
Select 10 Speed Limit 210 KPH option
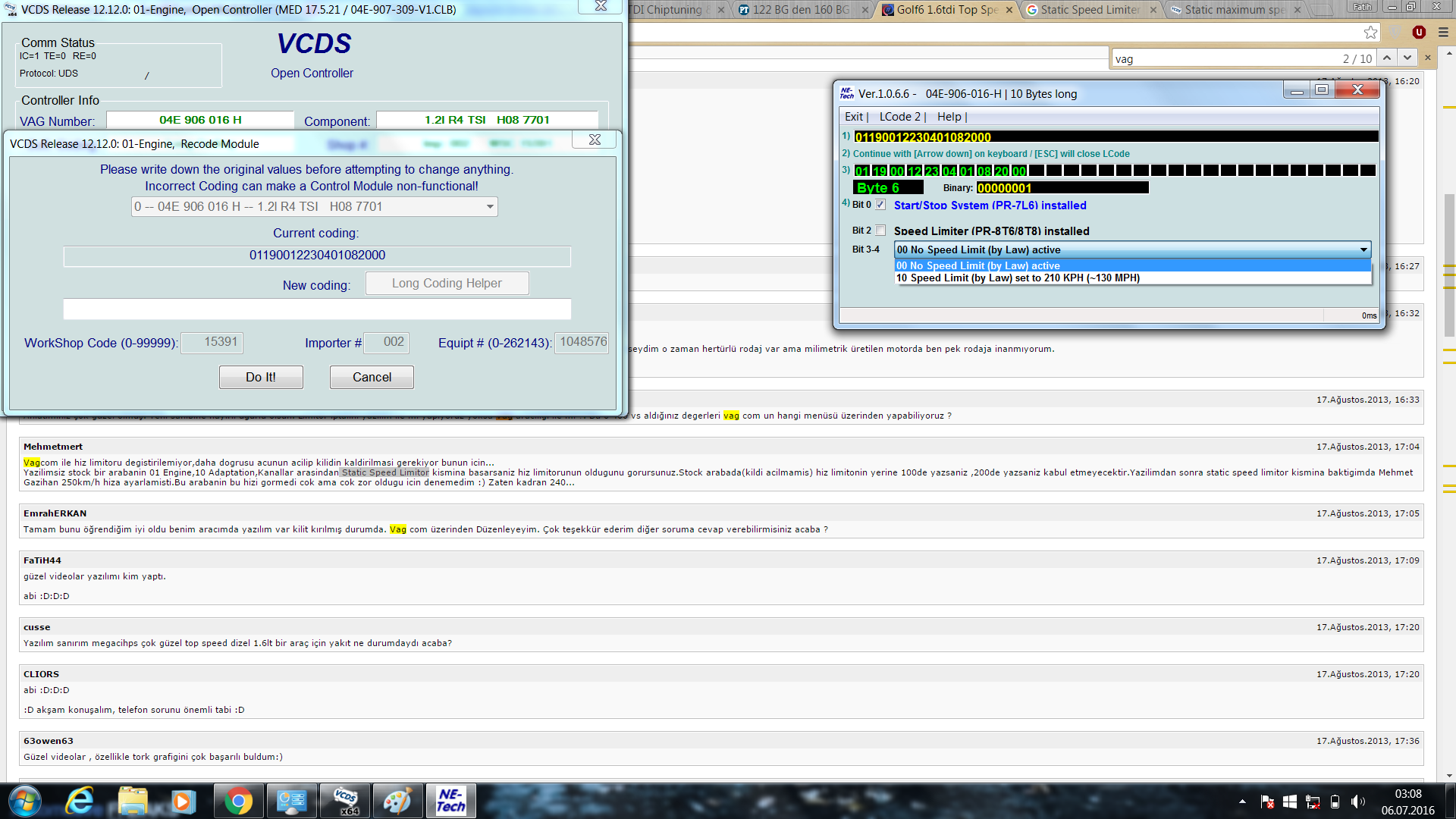[1018, 278]
